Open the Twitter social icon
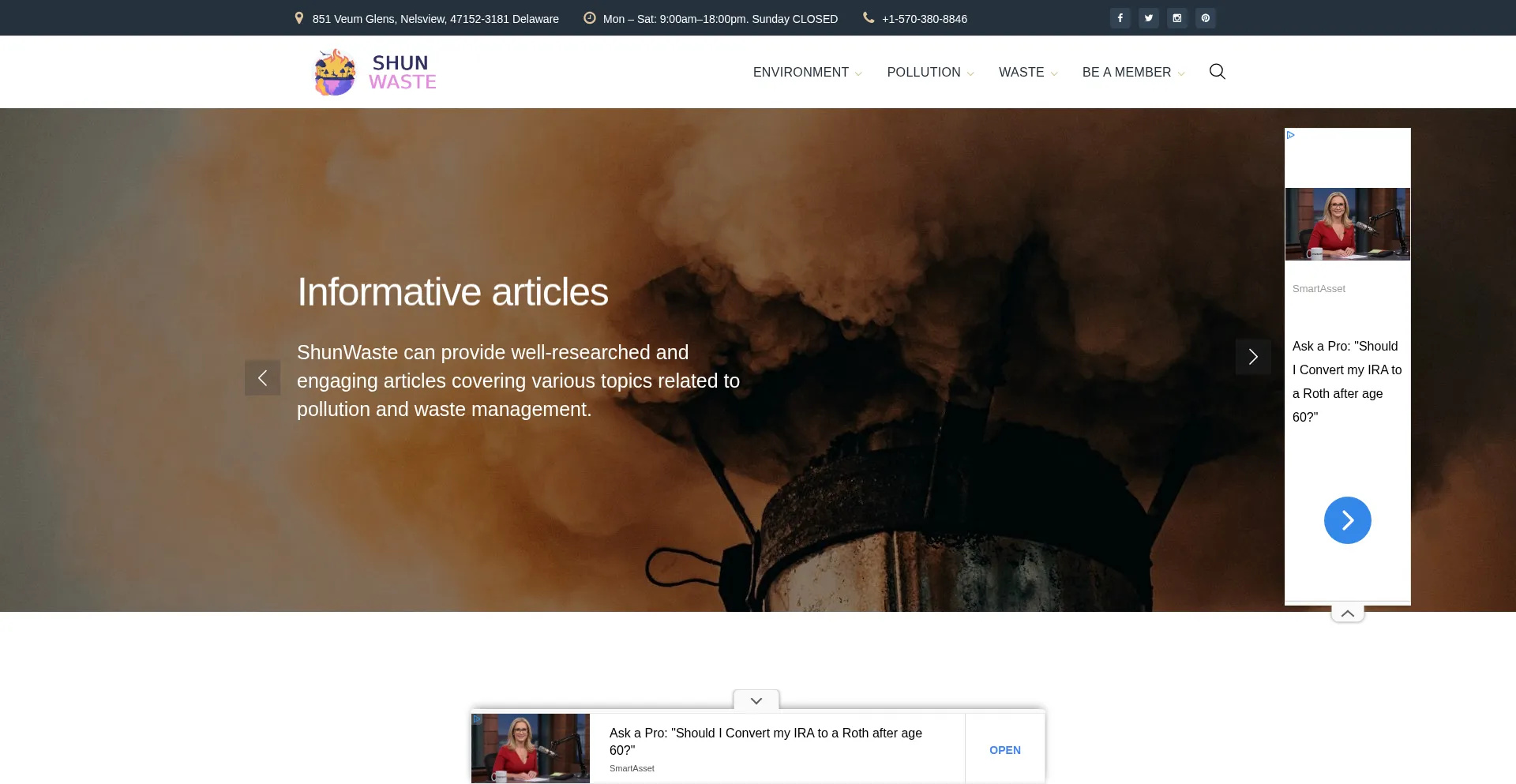The image size is (1516, 784). click(x=1148, y=18)
